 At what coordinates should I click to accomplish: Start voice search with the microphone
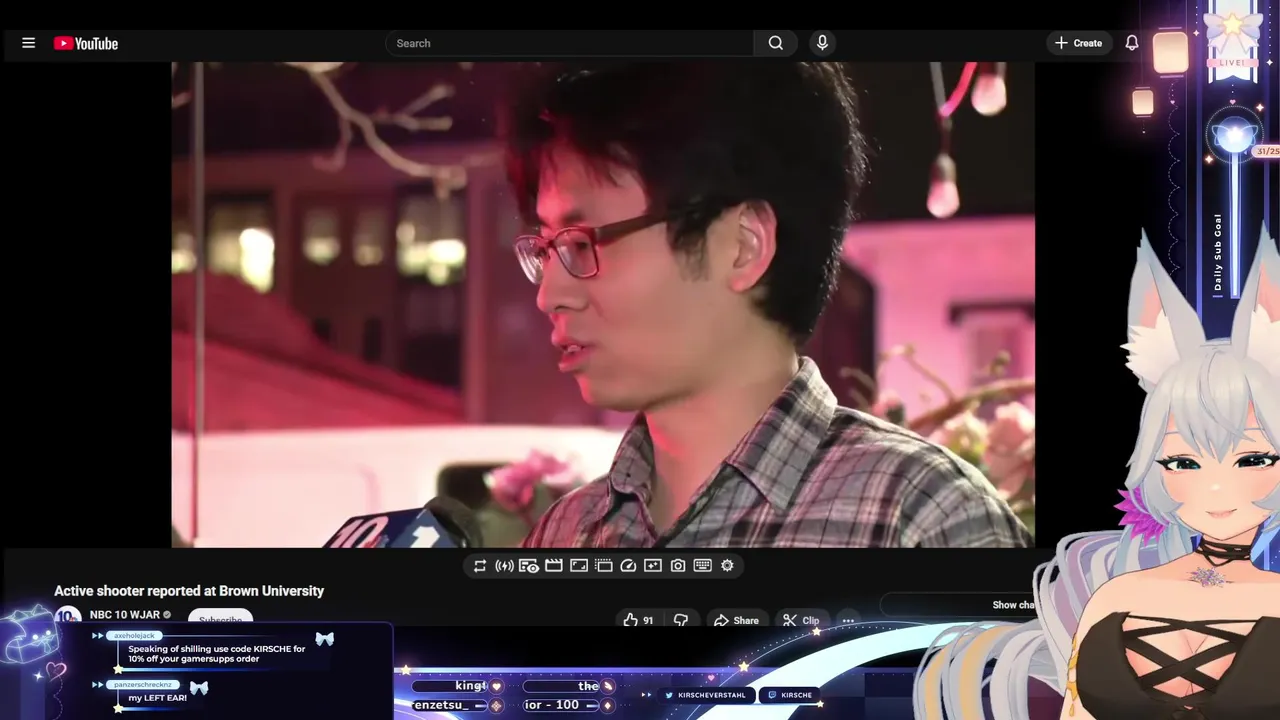[822, 43]
